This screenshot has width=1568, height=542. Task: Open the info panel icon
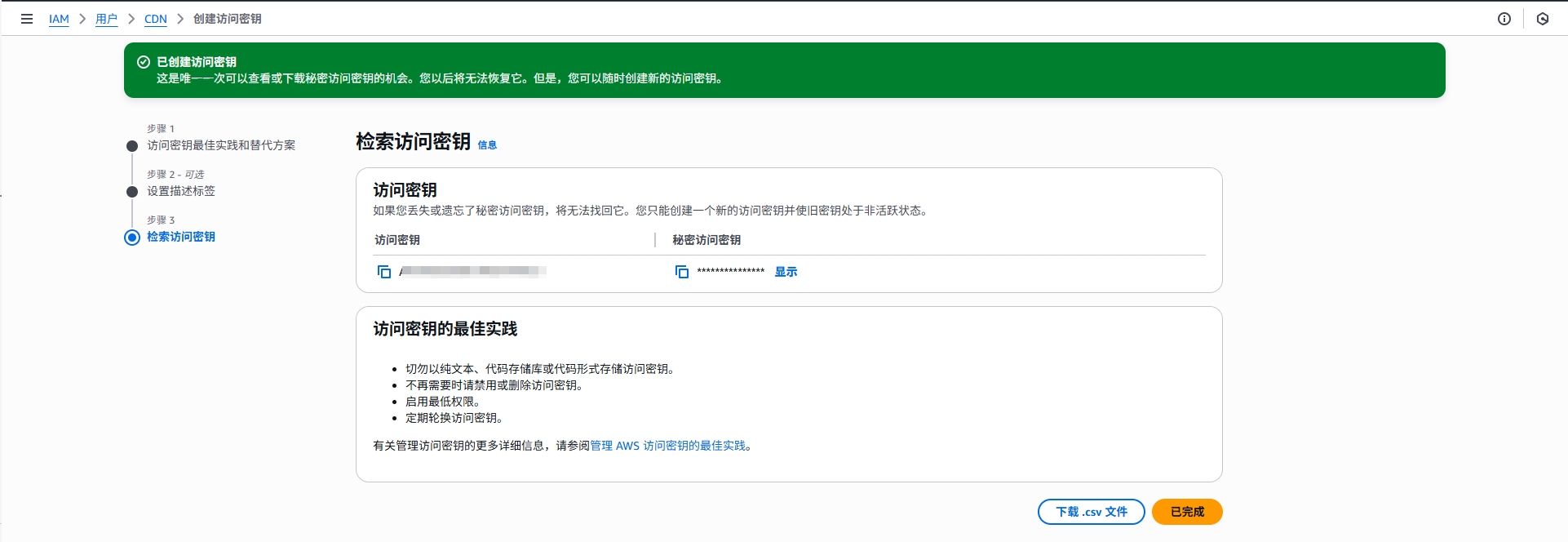click(1504, 19)
